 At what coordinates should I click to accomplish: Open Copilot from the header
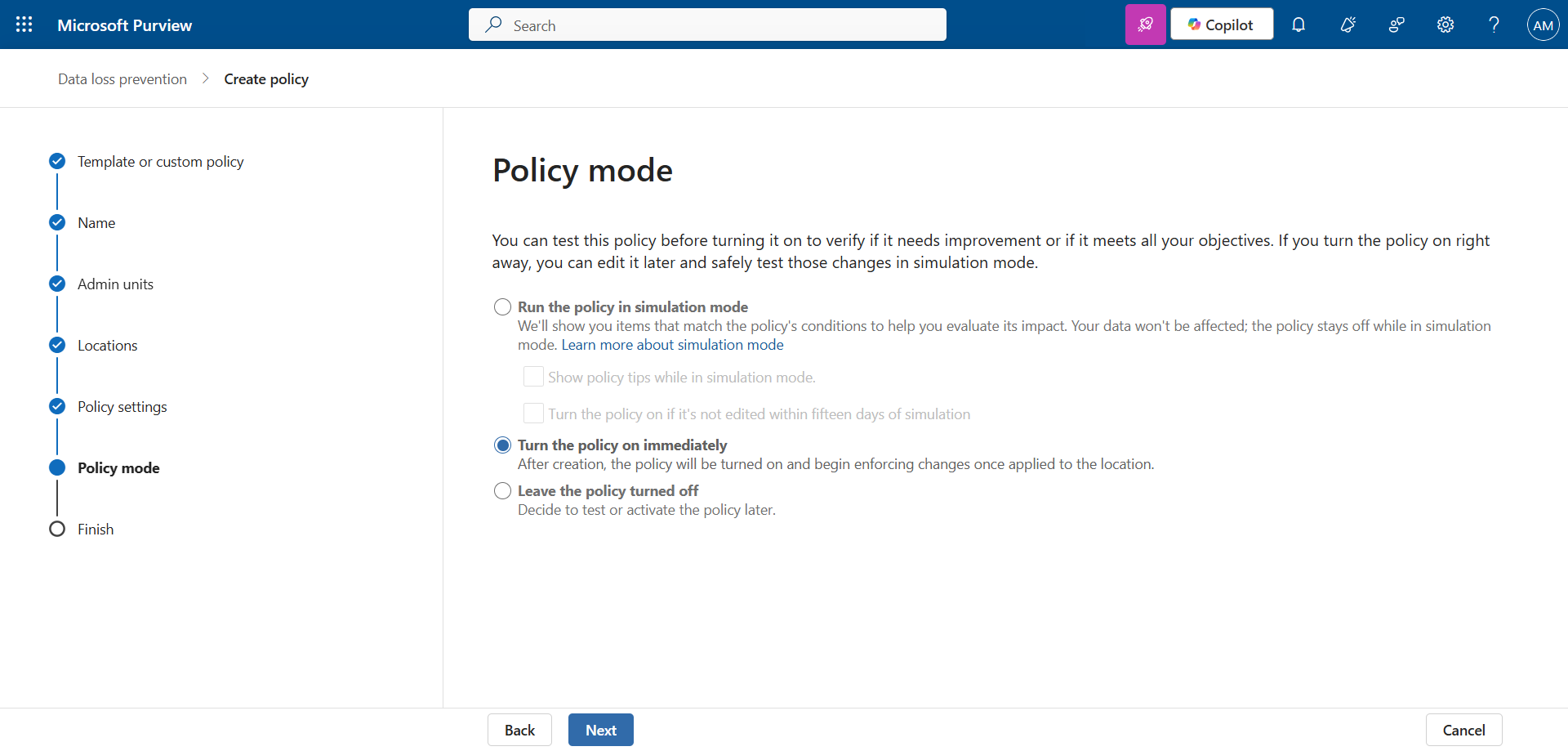pos(1221,25)
